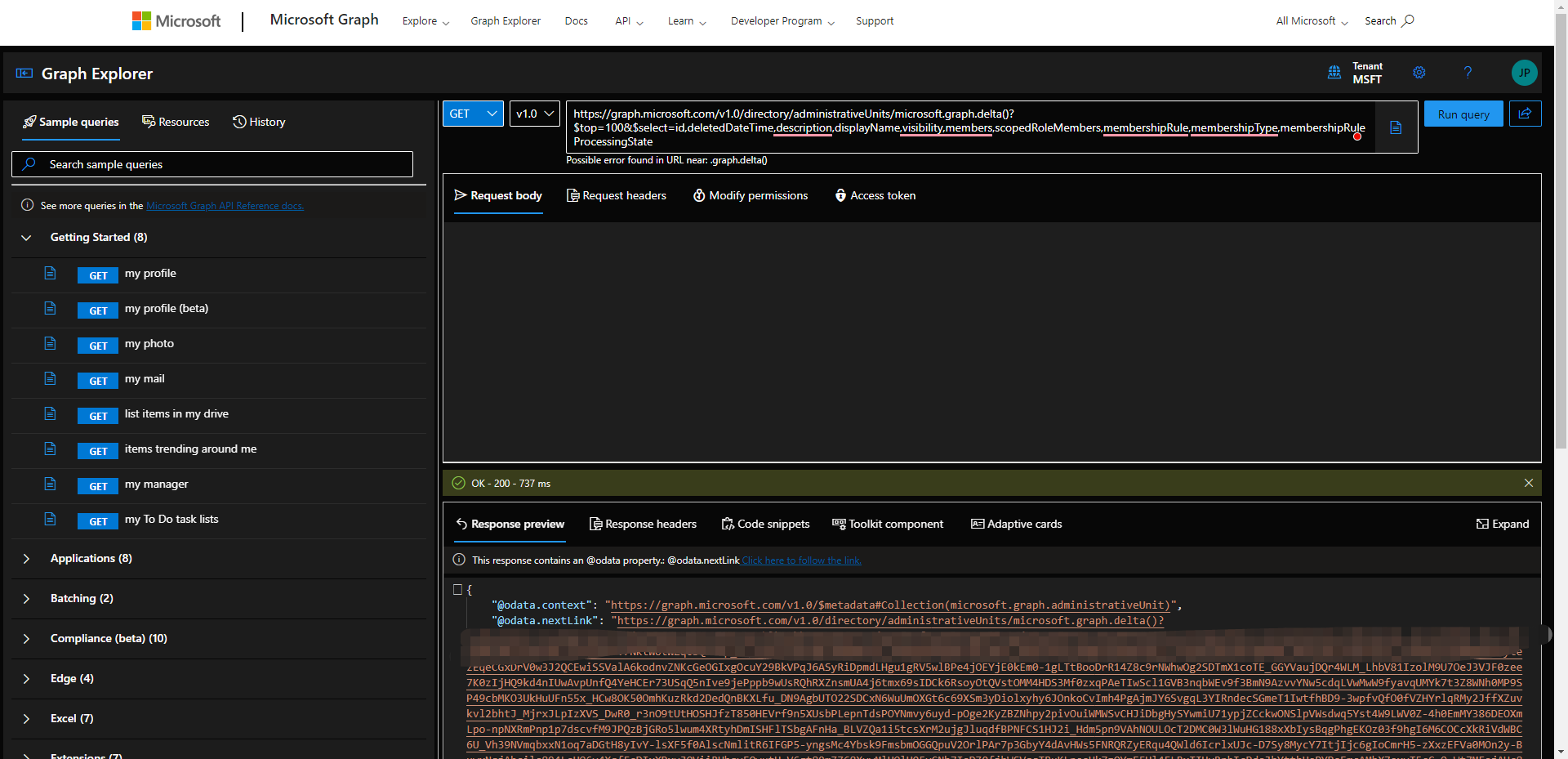1568x759 pixels.
Task: Click the info icon near odata message
Action: click(459, 560)
